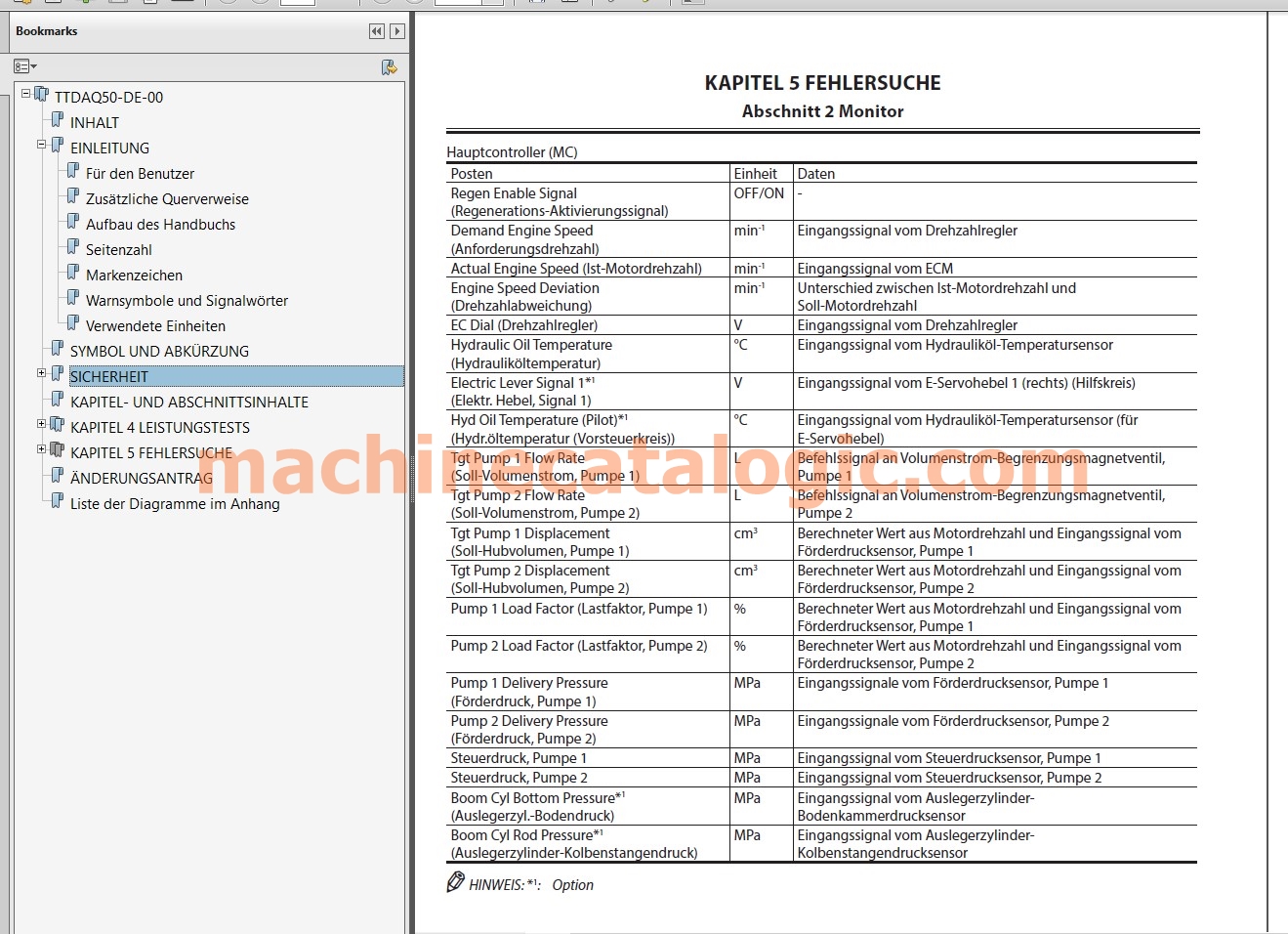Image resolution: width=1288 pixels, height=934 pixels.
Task: Click the bookmark icon next to INHALT
Action: [57, 120]
